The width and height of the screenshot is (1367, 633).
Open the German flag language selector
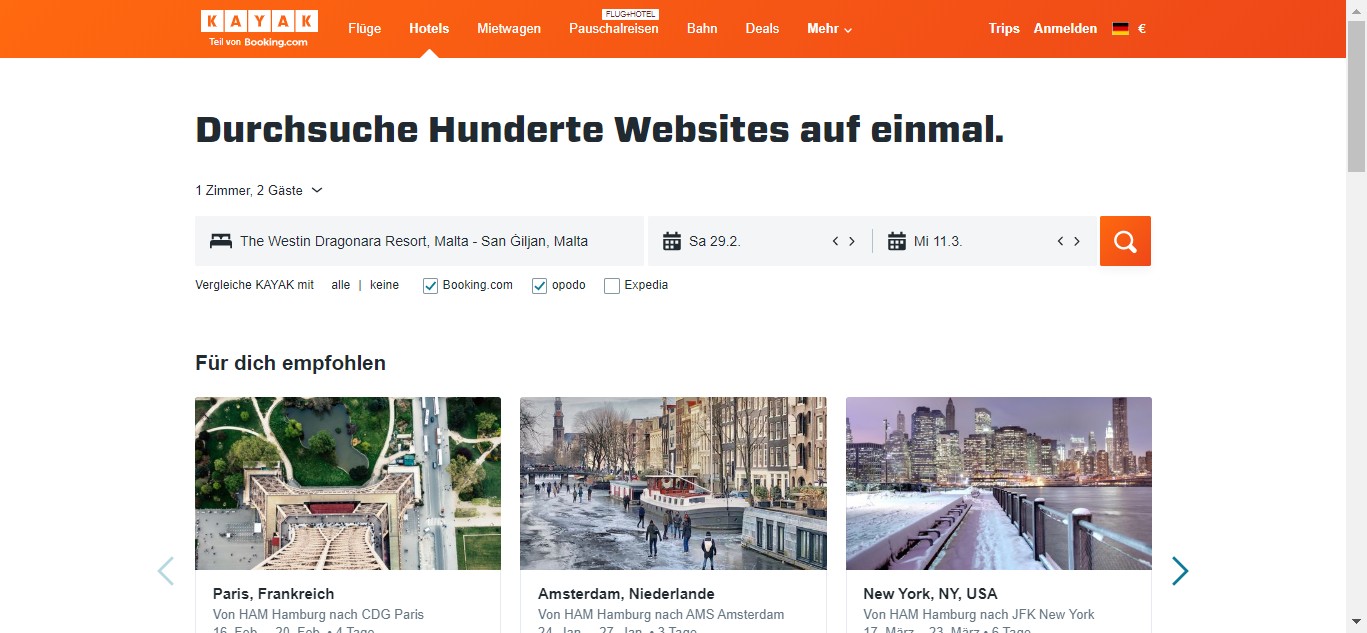(1120, 29)
